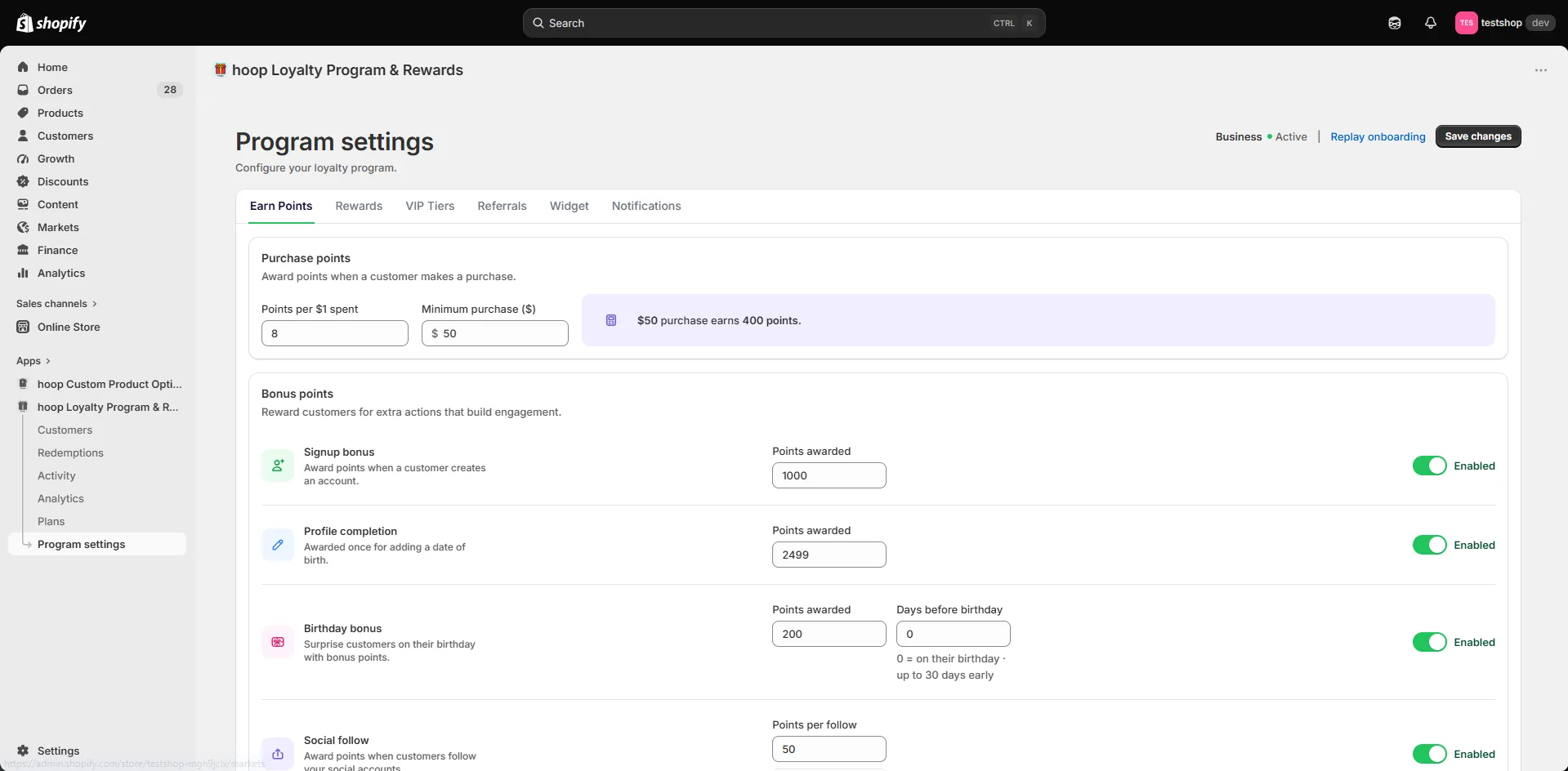The height and width of the screenshot is (771, 1568).
Task: Switch to the VIP Tiers tab
Action: 430,206
